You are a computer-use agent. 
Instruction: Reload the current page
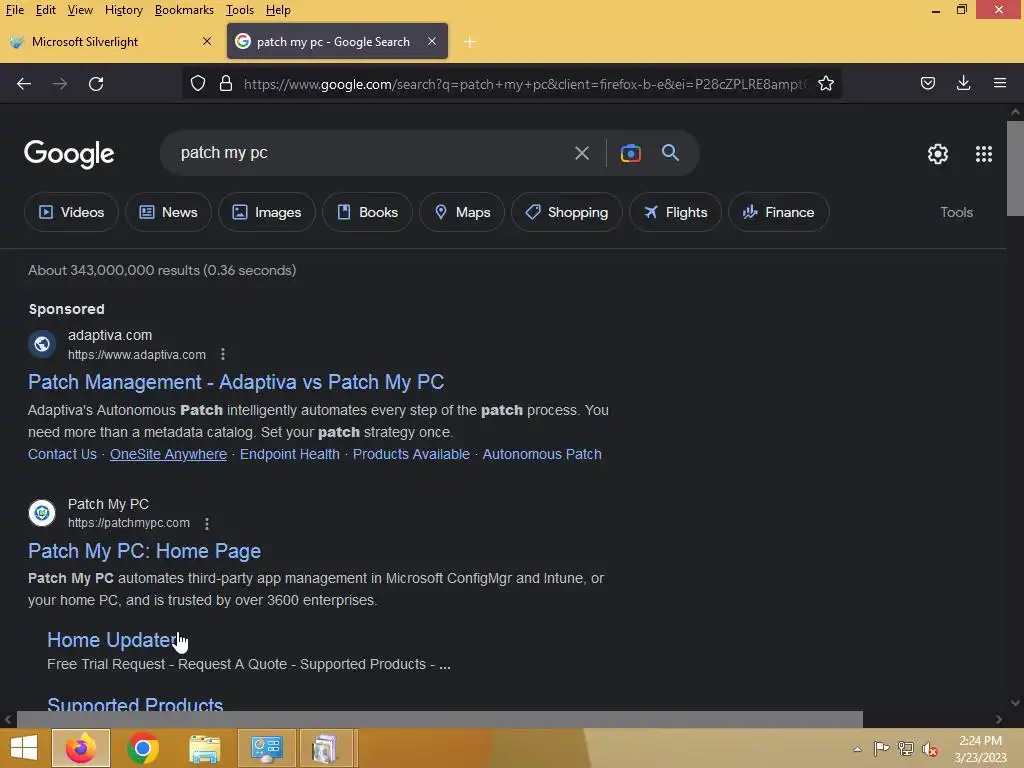[x=96, y=84]
